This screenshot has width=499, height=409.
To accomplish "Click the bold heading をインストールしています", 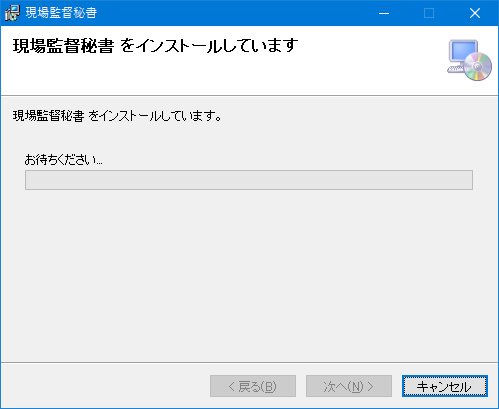I will 209,45.
